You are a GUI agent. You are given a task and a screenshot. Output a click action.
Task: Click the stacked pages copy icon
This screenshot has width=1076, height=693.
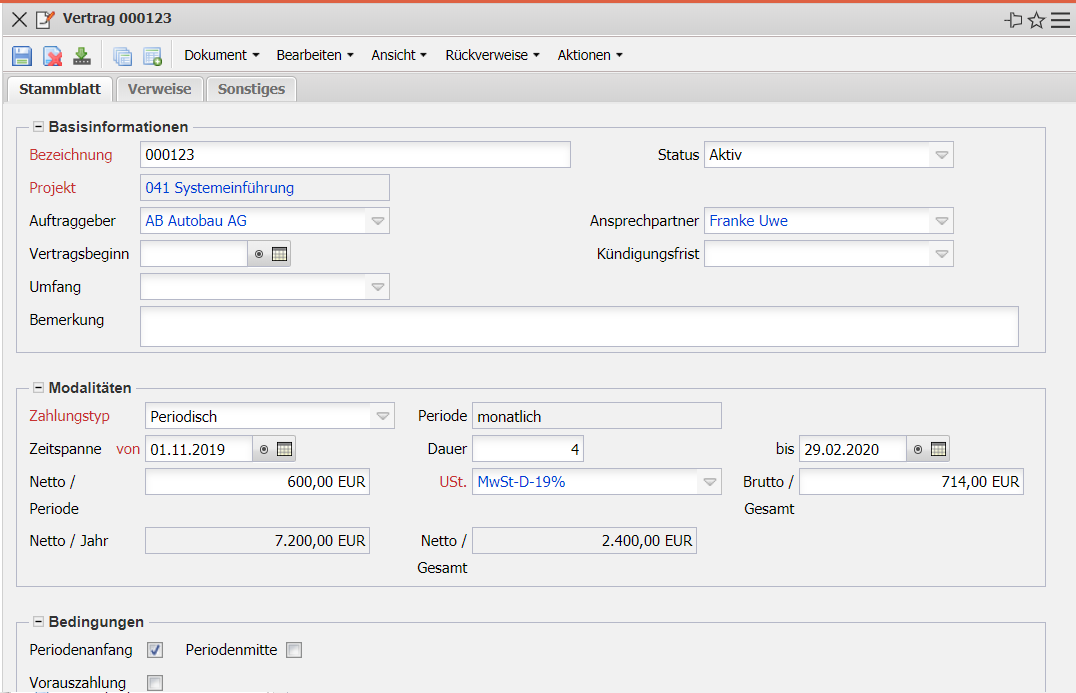(x=122, y=56)
